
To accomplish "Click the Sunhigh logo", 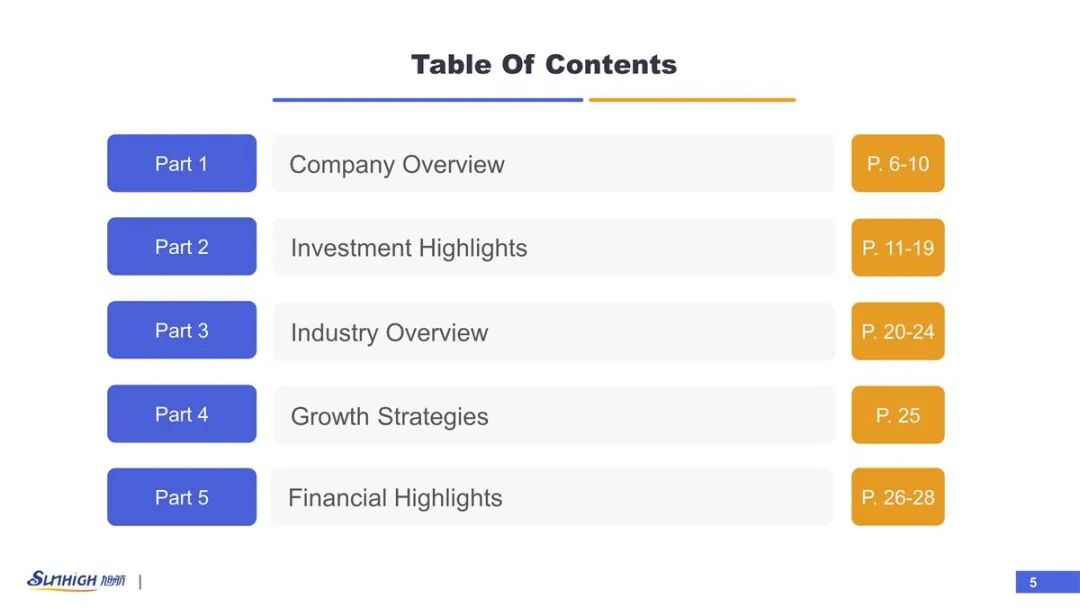I will coord(76,580).
